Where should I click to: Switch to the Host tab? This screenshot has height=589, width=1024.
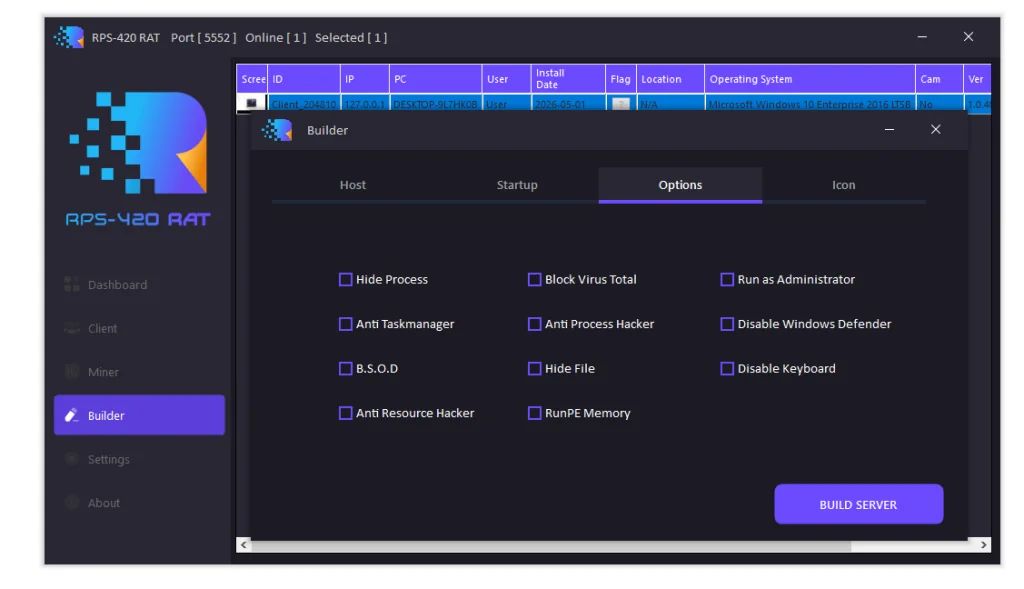[353, 185]
